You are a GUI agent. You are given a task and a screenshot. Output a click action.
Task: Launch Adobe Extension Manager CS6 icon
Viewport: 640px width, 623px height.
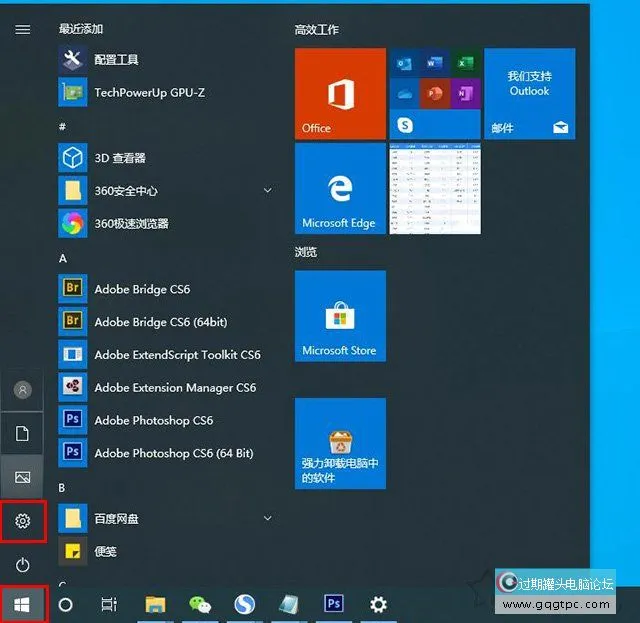point(73,387)
